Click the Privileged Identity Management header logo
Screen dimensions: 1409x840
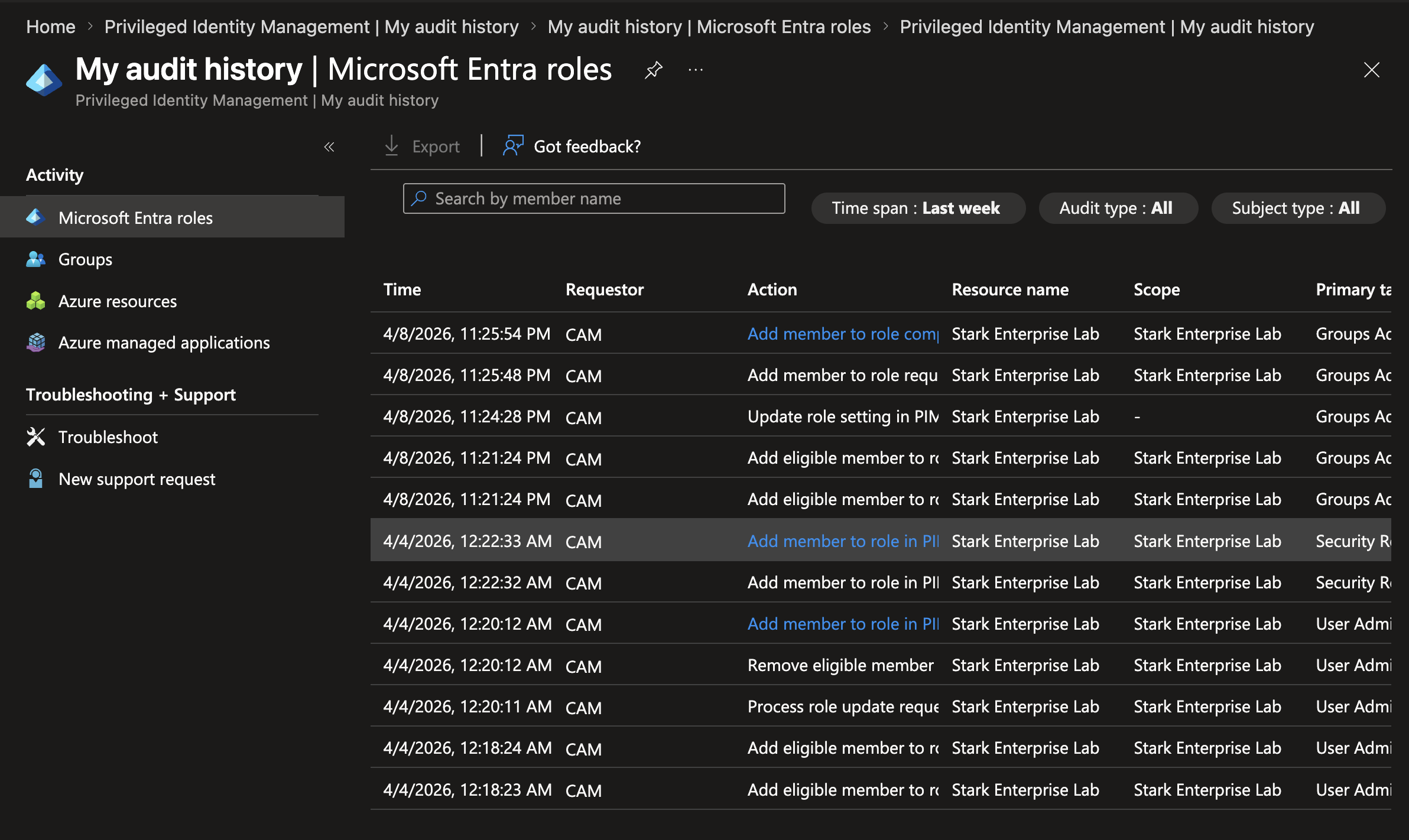pos(44,80)
